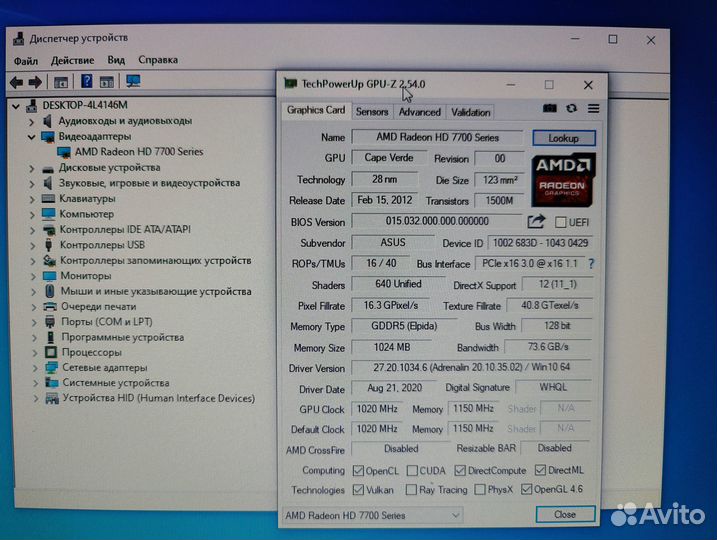This screenshot has height=540, width=717.
Task: Click the Системные устройства folder icon
Action: pyautogui.click(x=52, y=383)
